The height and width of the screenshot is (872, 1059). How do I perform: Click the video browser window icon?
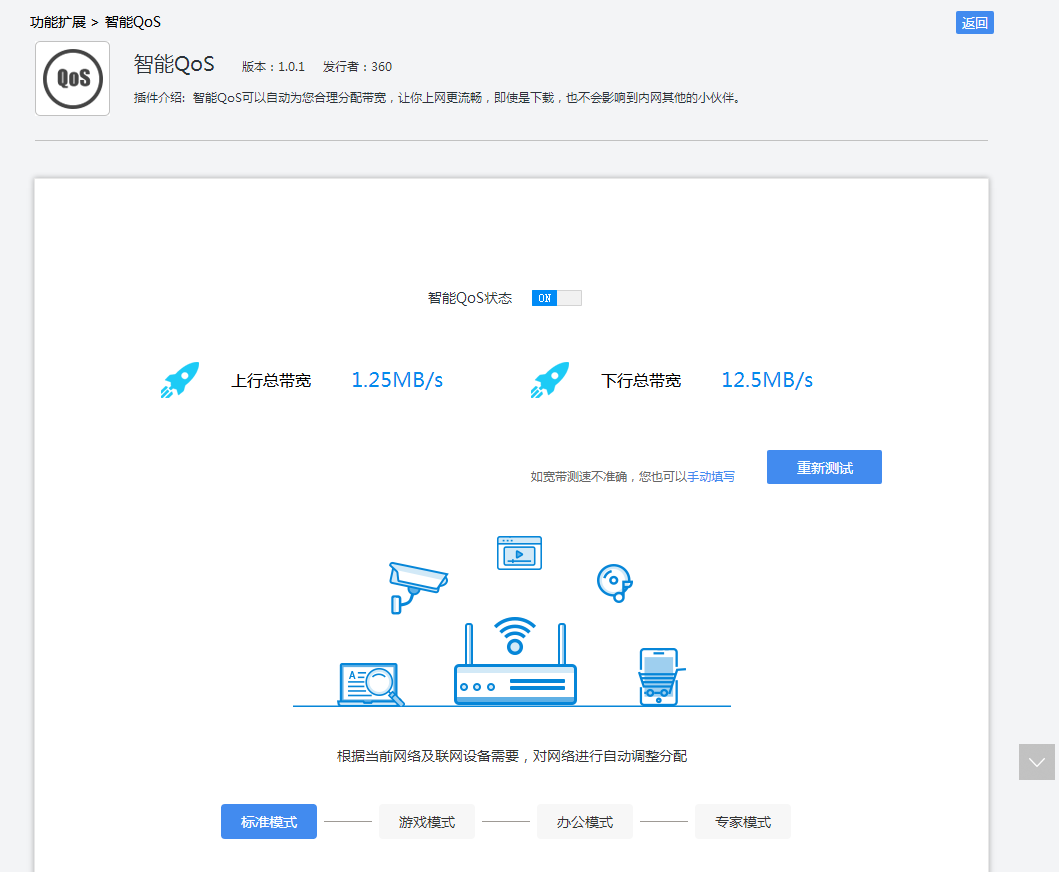coord(519,551)
